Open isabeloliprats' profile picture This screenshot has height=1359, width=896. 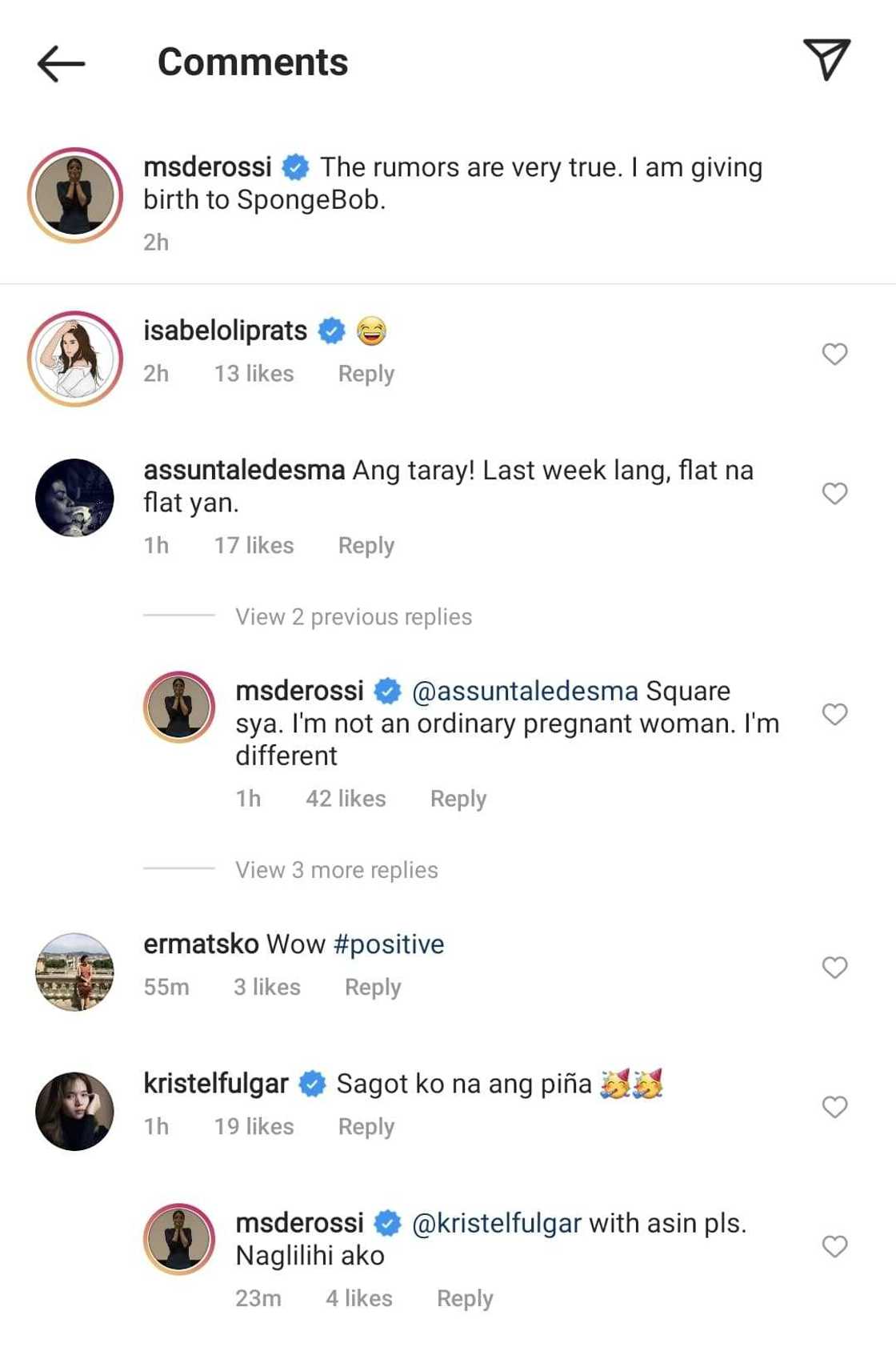tap(75, 359)
